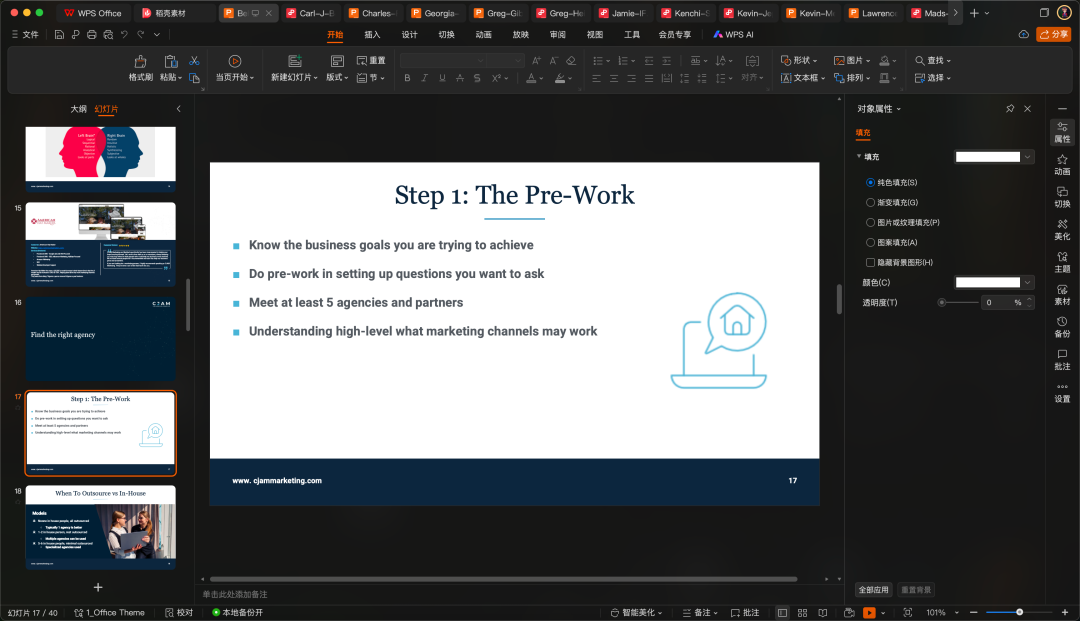Start slideshow from current slide (当页开始)
This screenshot has width=1080, height=621.
[x=235, y=68]
